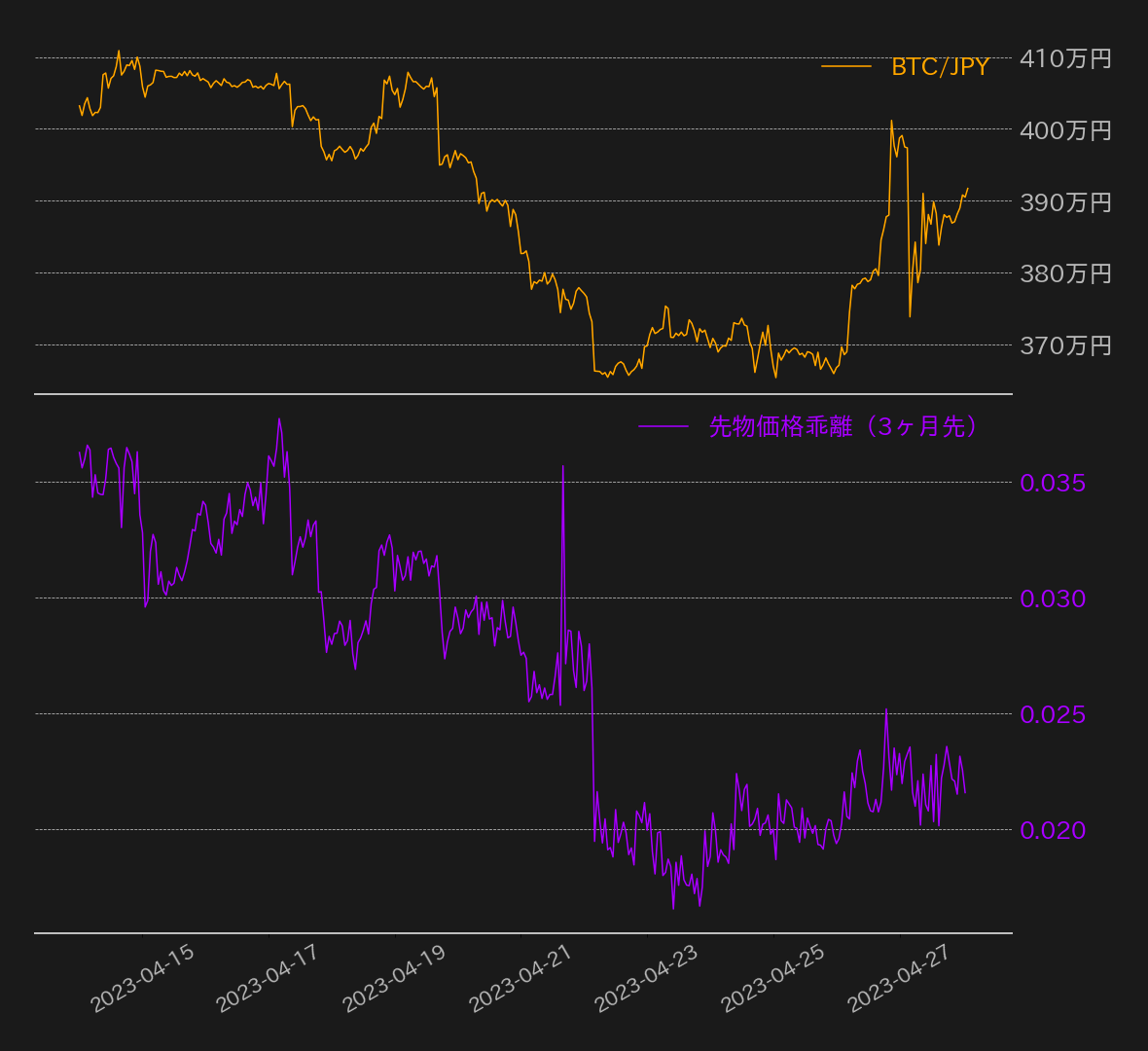Click the 2023-04-25 date label
The image size is (1148, 1051).
point(773,978)
